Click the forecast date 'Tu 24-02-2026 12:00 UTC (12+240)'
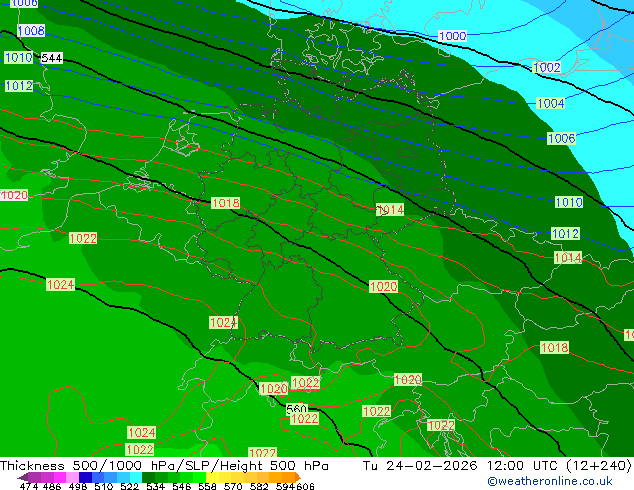 pos(497,465)
